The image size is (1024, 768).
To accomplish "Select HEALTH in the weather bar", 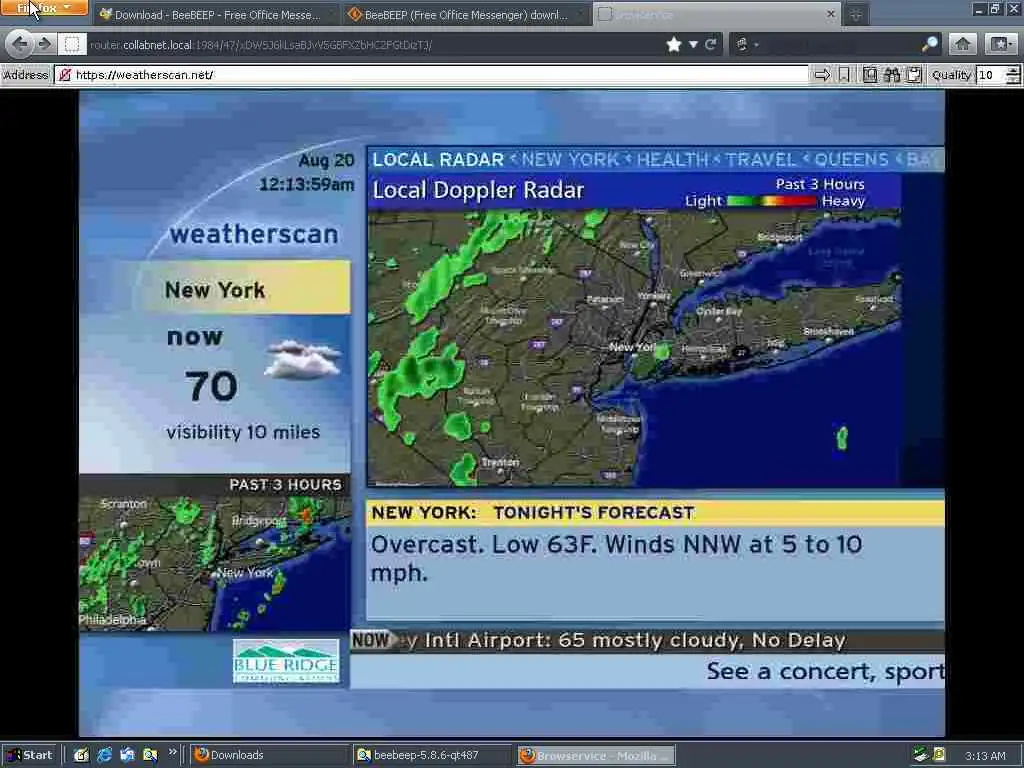I will [x=672, y=160].
